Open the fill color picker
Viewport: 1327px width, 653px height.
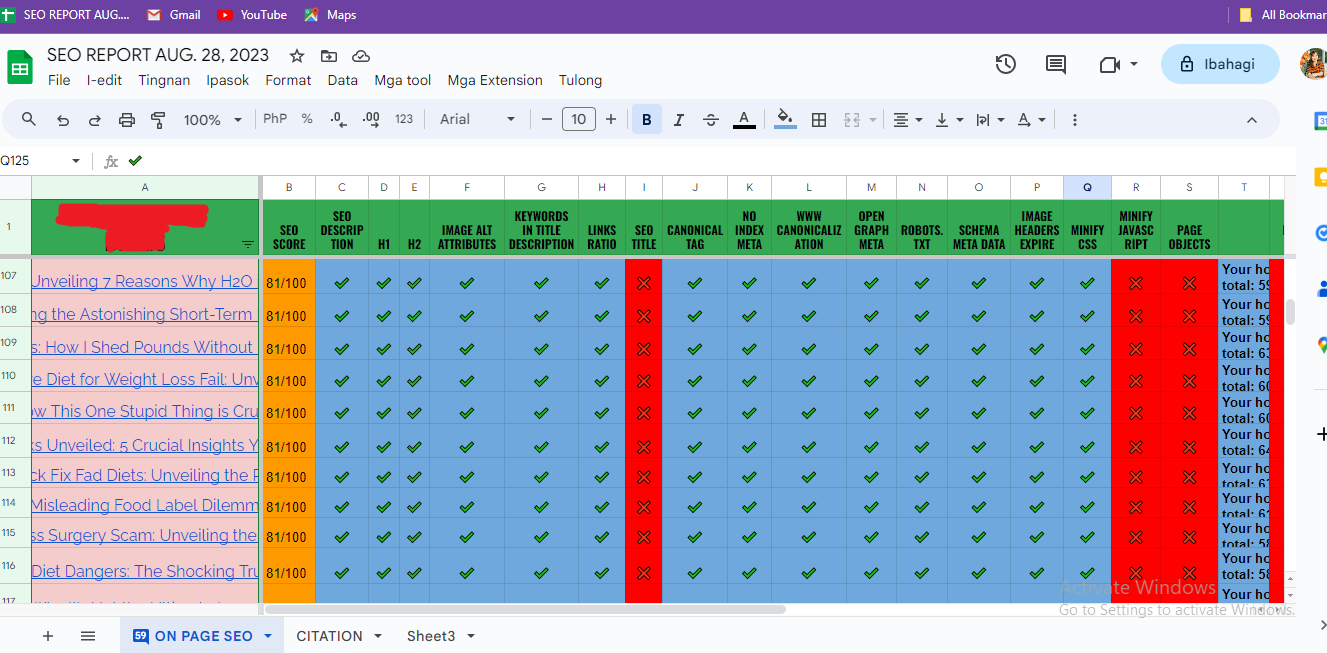tap(786, 120)
